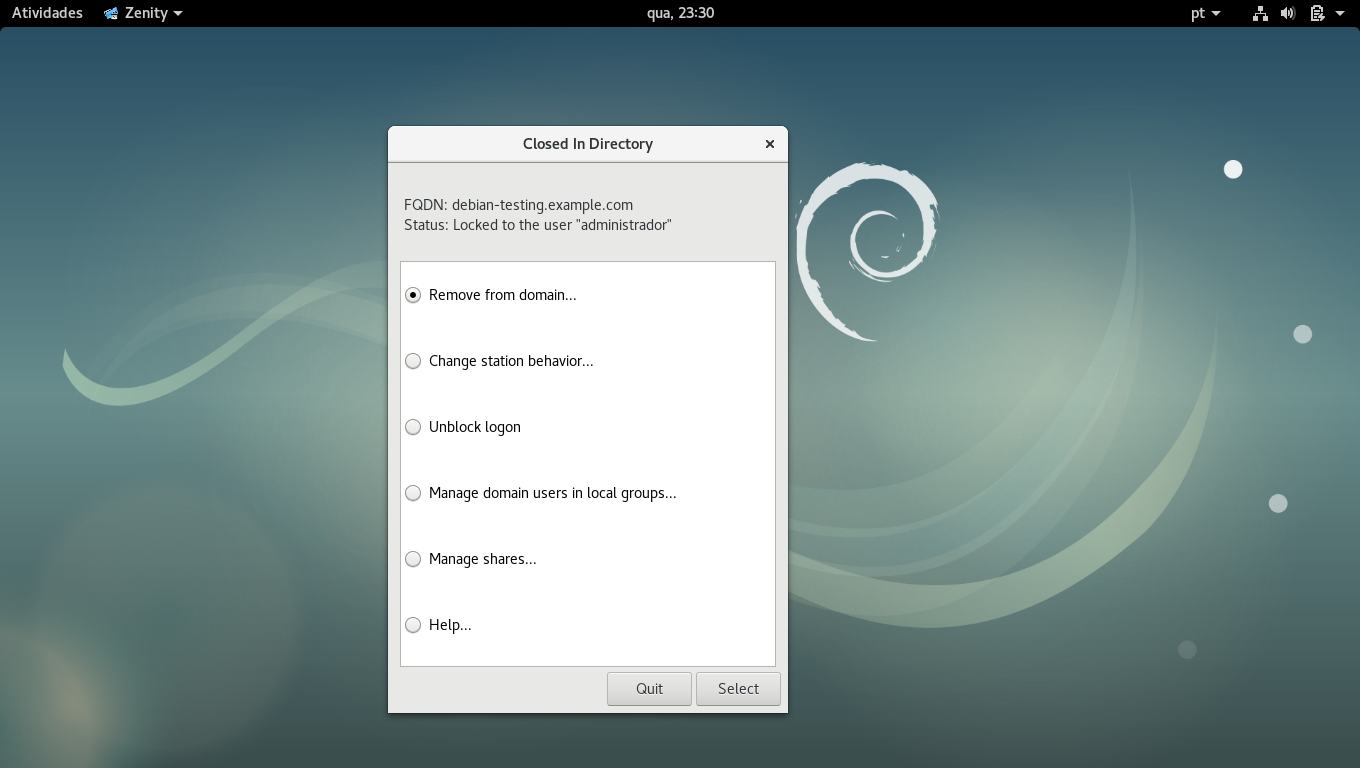Choose the Help radio button
This screenshot has height=768, width=1360.
(413, 625)
